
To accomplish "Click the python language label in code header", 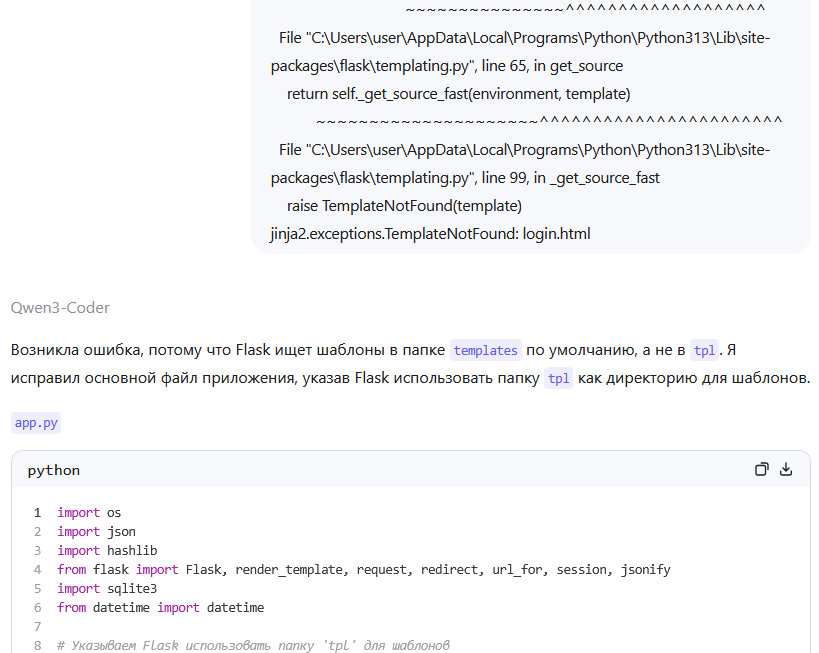I will coord(54,470).
